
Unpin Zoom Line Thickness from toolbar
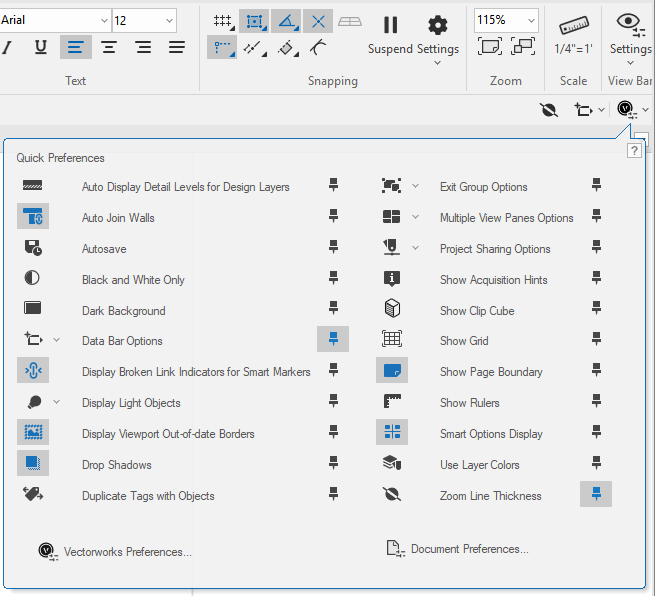tap(596, 494)
